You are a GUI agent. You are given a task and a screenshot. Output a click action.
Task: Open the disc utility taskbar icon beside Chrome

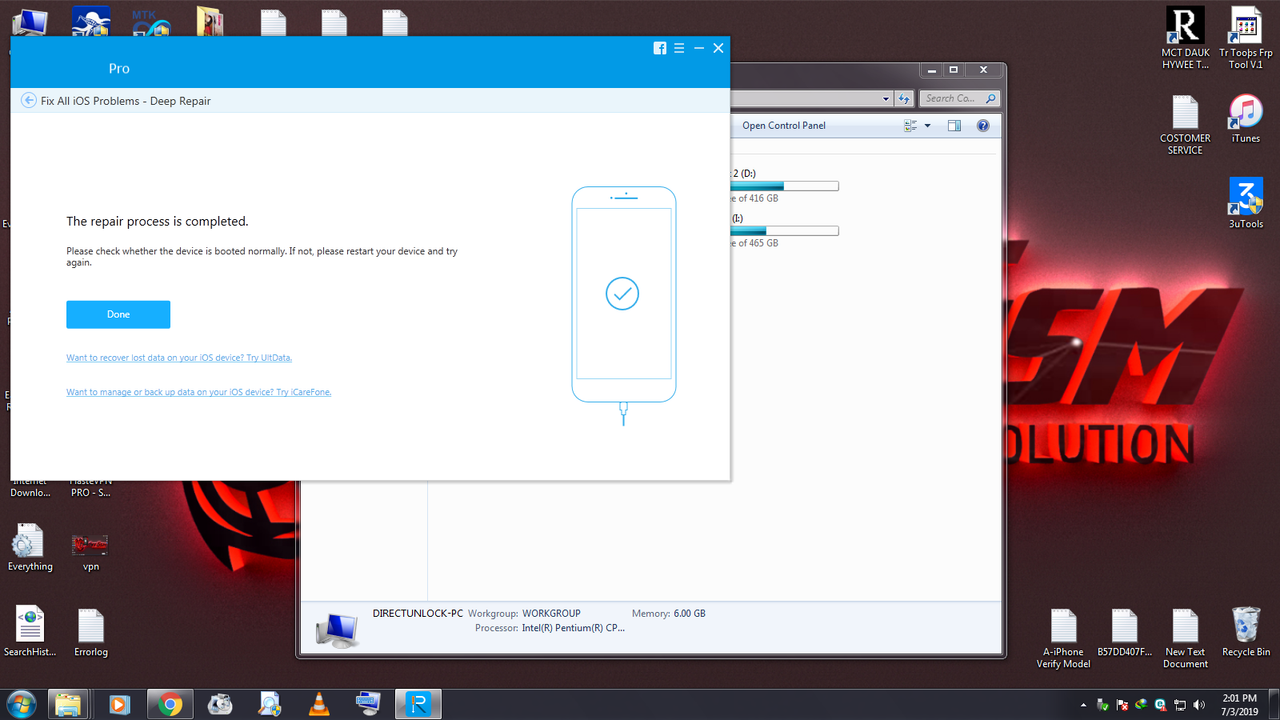pyautogui.click(x=220, y=704)
